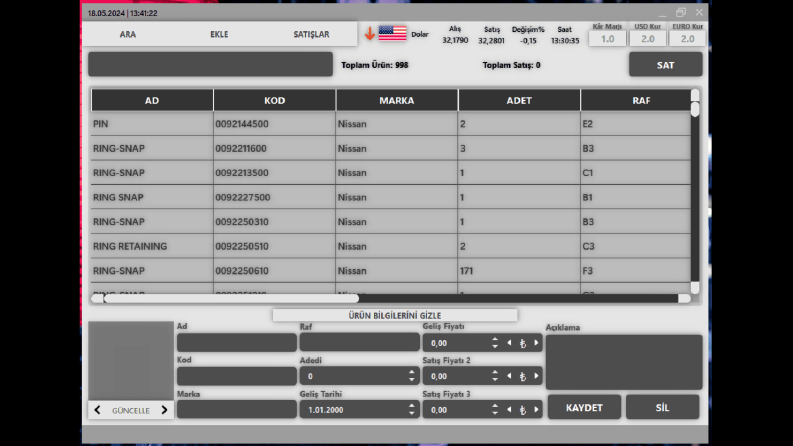Click the Geliş Fiyatı spinner arrows
This screenshot has width=793, height=446.
(x=495, y=343)
